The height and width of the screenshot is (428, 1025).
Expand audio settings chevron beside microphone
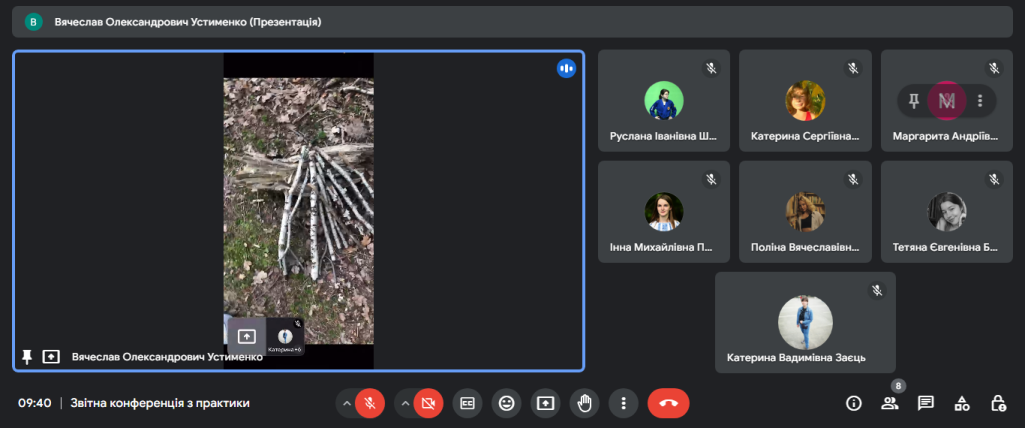coord(347,403)
